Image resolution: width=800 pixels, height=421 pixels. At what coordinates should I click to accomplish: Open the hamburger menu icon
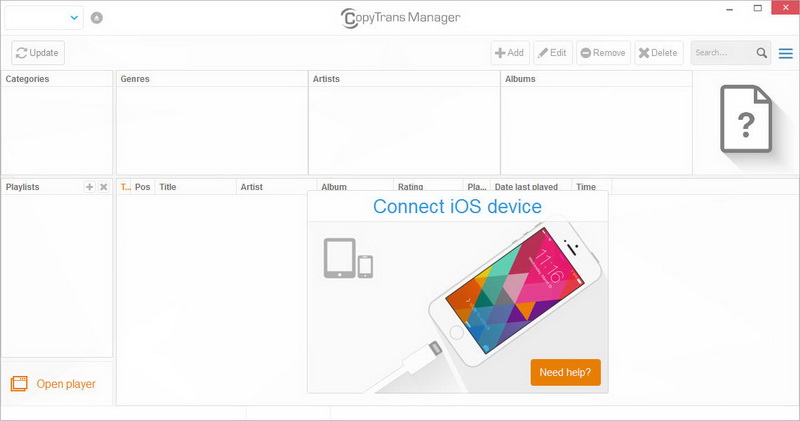(786, 53)
